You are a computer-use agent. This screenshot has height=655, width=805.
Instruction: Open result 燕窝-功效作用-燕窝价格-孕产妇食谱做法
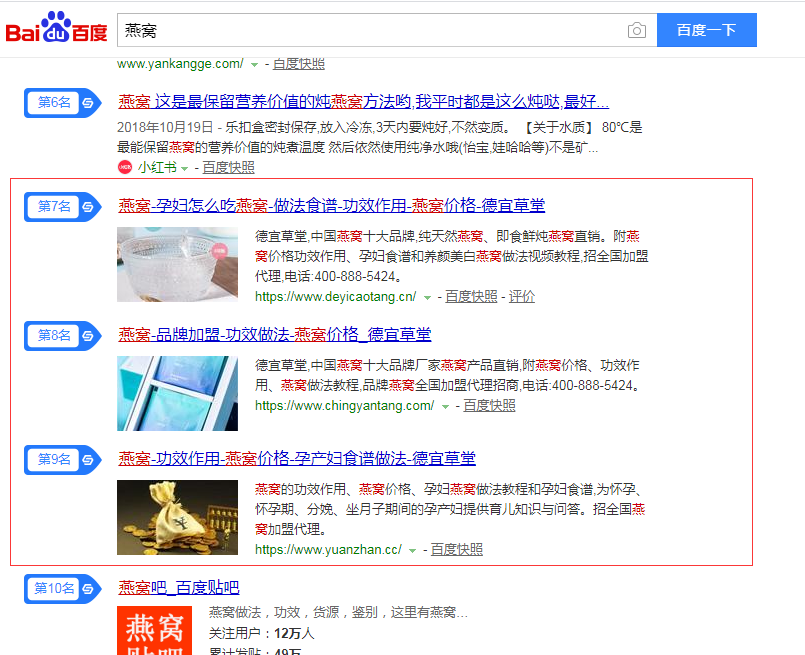[x=297, y=458]
